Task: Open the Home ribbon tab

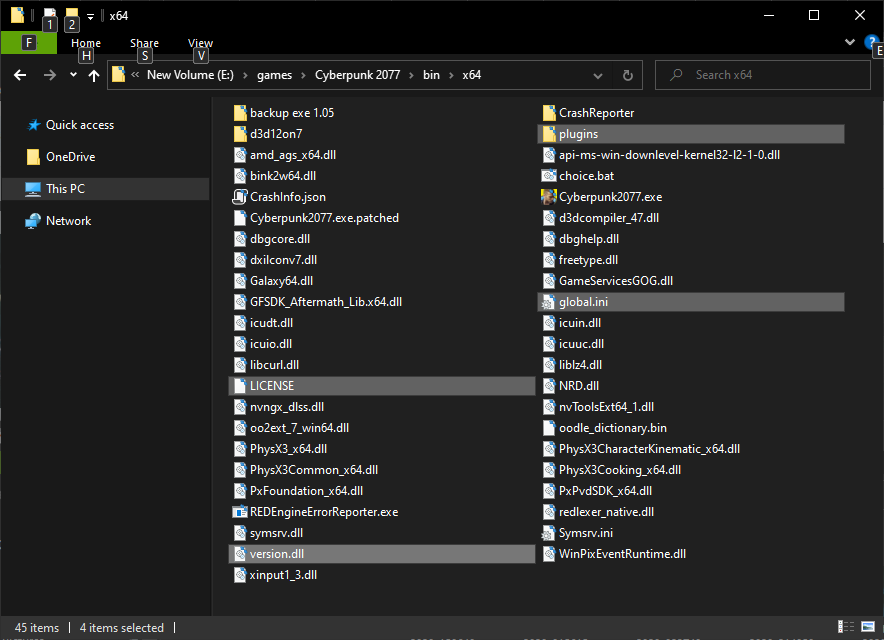Action: coord(86,43)
